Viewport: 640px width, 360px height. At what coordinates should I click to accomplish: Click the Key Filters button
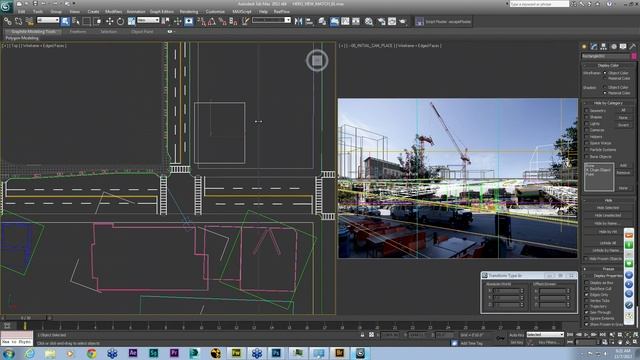548,342
